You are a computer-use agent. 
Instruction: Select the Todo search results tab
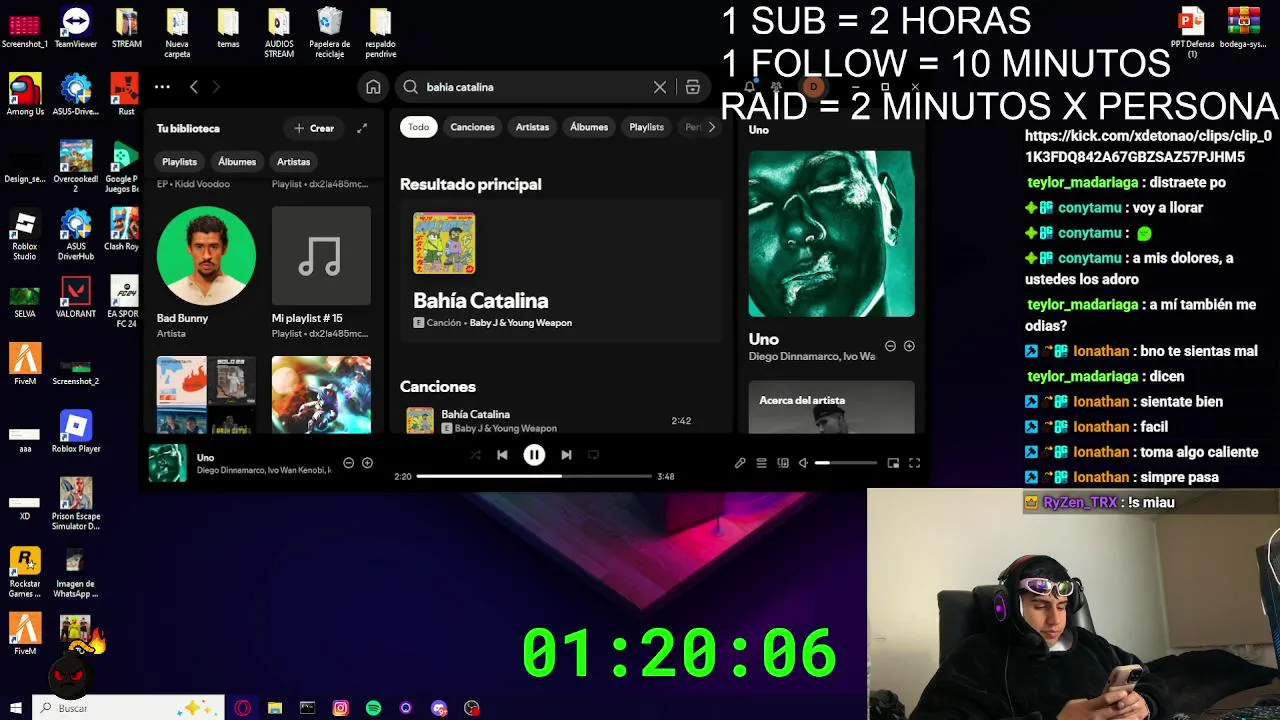pos(418,127)
